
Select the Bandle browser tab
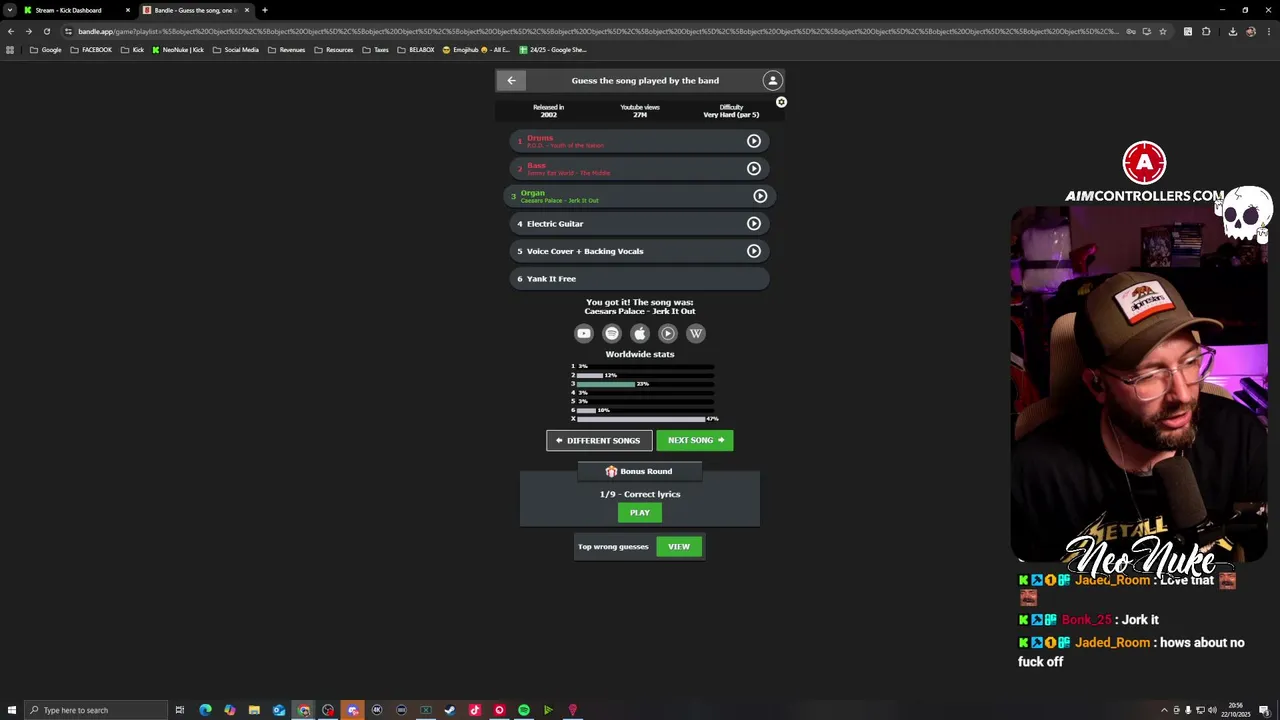pos(194,10)
